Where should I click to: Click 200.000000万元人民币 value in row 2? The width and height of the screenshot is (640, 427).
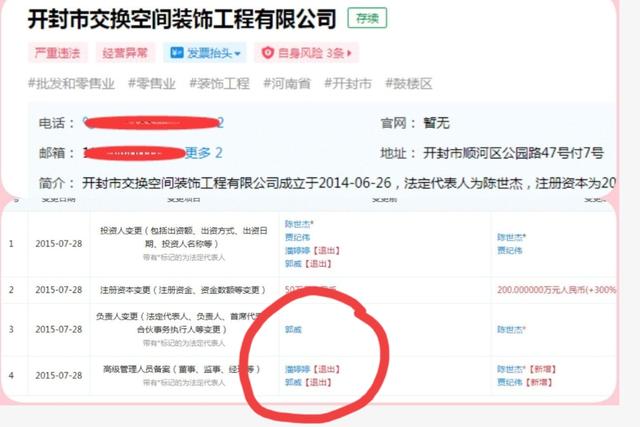pos(556,290)
